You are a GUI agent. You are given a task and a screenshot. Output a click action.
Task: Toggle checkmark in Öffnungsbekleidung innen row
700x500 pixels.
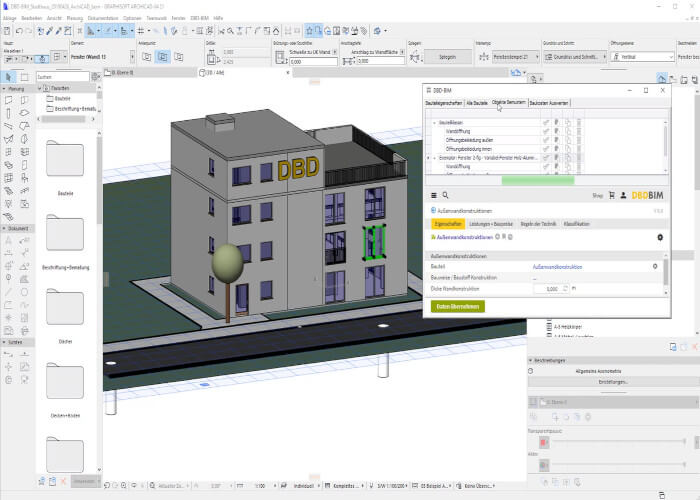546,149
